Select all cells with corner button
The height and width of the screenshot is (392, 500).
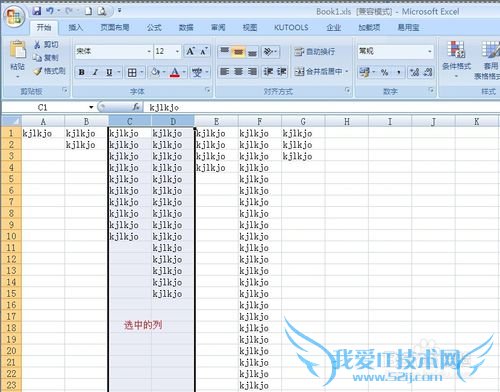coord(12,121)
